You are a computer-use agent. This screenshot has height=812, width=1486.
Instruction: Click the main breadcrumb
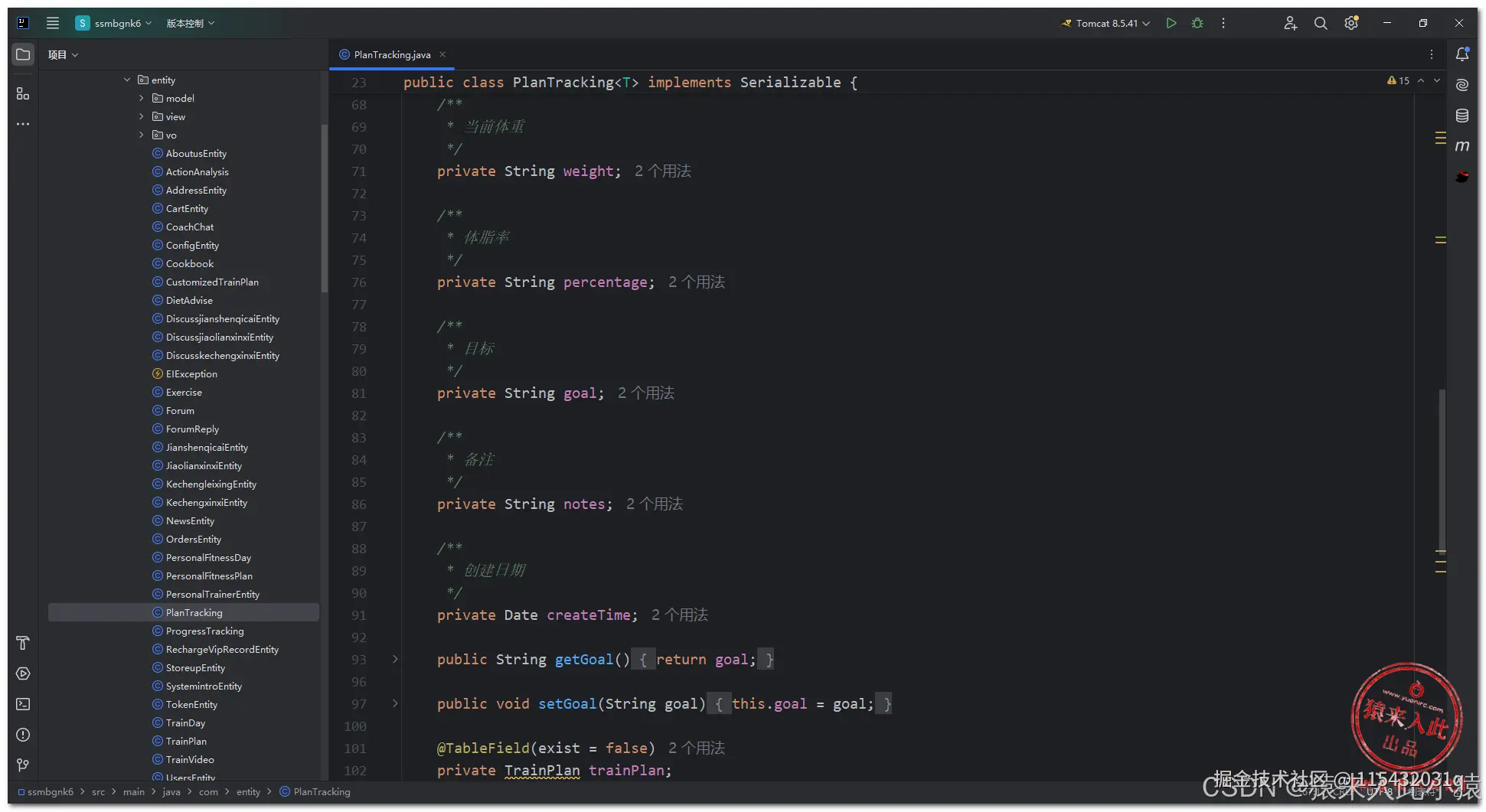tap(134, 791)
